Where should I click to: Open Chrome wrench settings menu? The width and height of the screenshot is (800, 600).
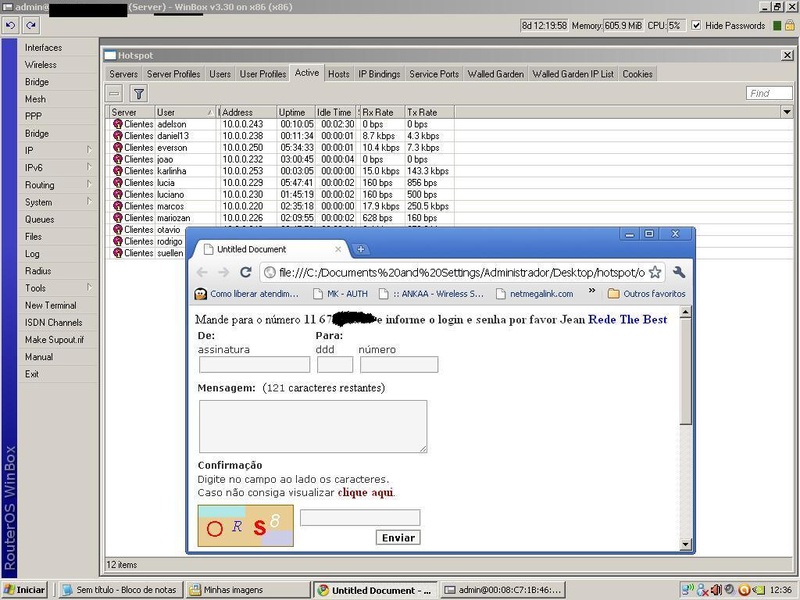pyautogui.click(x=679, y=272)
